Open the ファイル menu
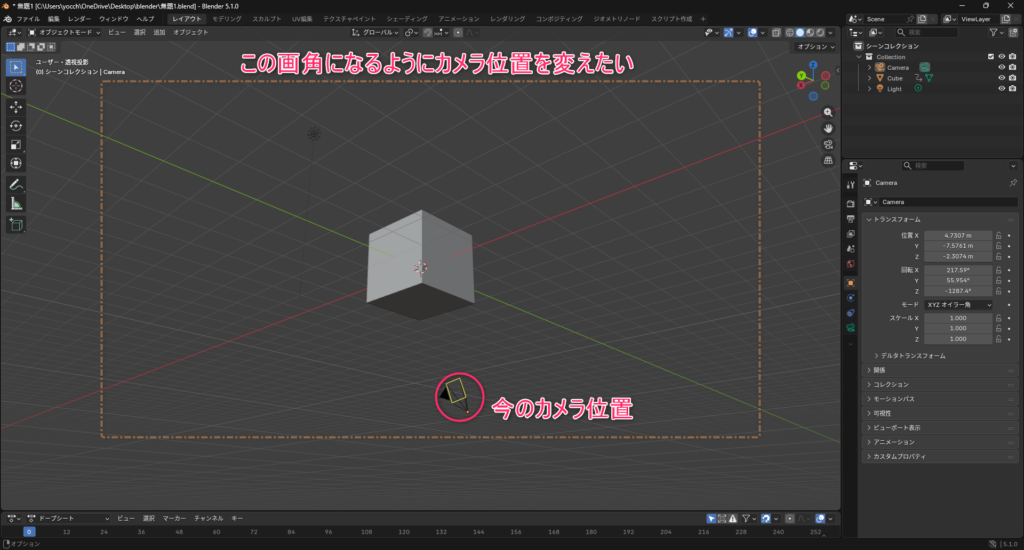The width and height of the screenshot is (1024, 550). click(x=28, y=19)
